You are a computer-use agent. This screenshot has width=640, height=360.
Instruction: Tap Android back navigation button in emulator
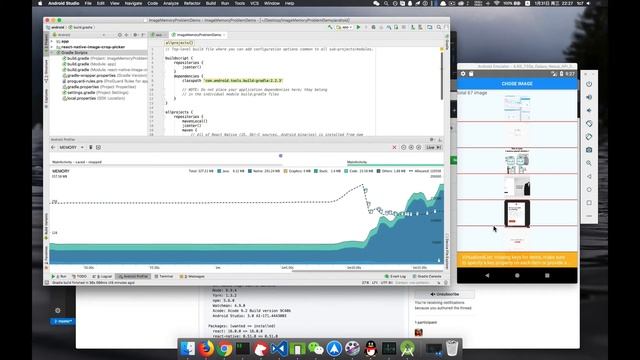(x=487, y=276)
